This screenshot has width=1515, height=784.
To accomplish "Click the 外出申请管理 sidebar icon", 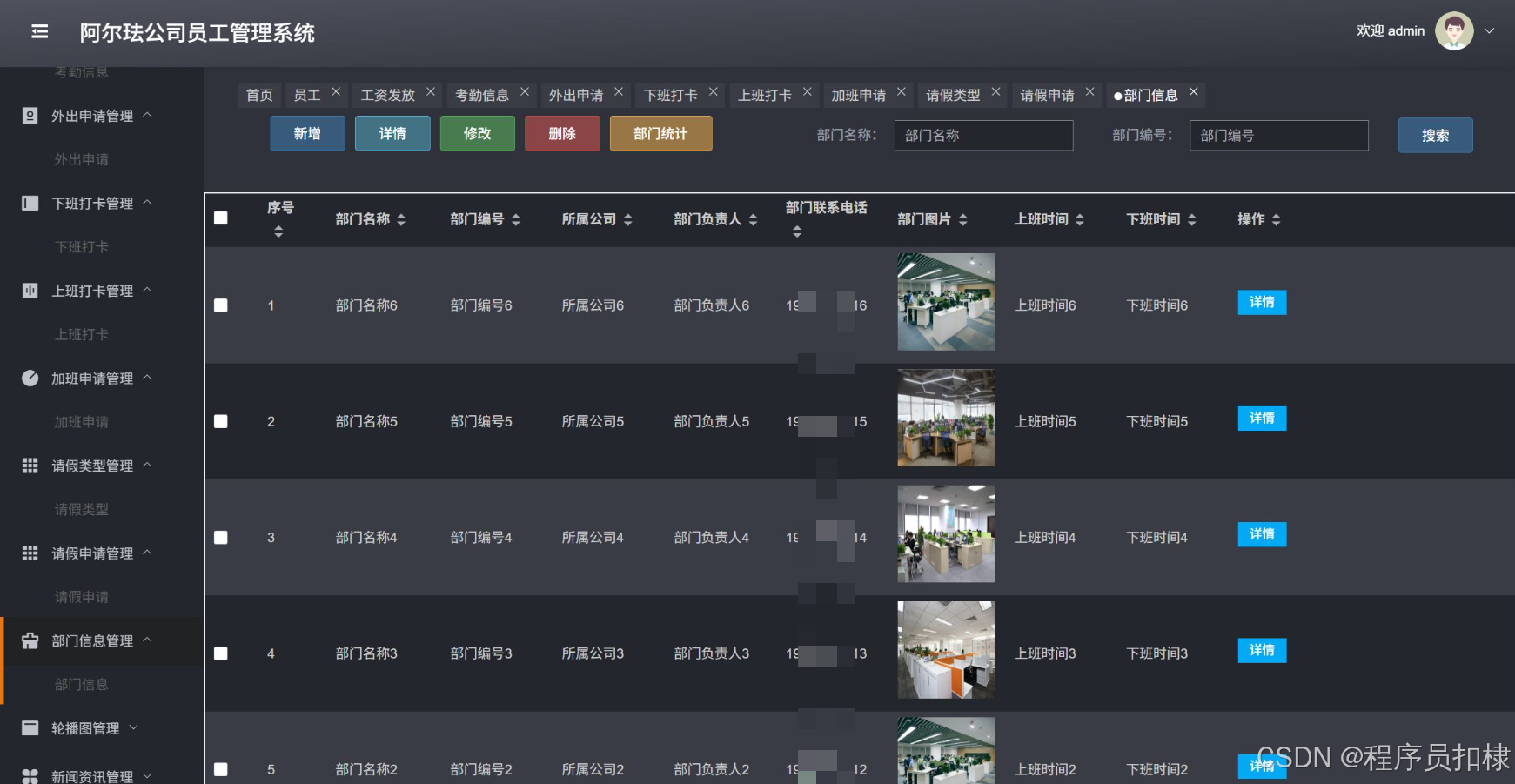I will point(30,116).
